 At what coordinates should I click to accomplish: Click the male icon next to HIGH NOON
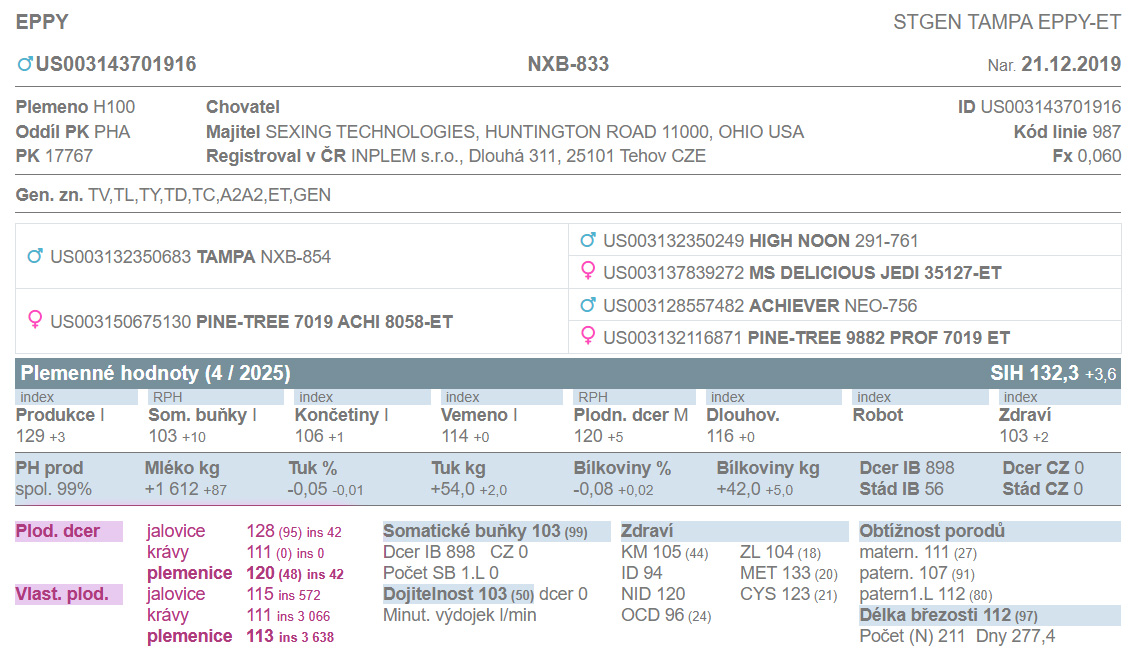click(x=588, y=240)
